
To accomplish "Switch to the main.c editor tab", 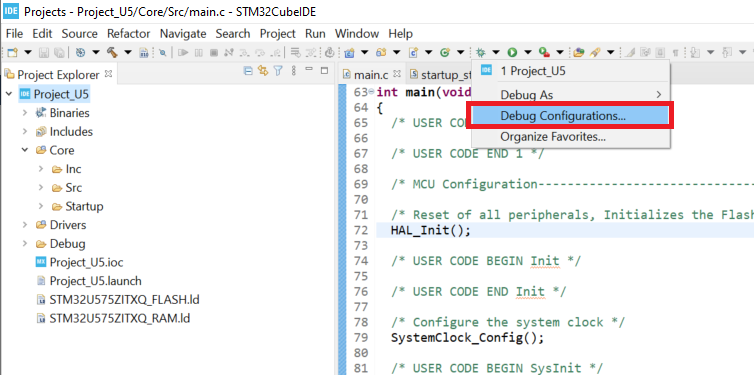I will (x=371, y=75).
